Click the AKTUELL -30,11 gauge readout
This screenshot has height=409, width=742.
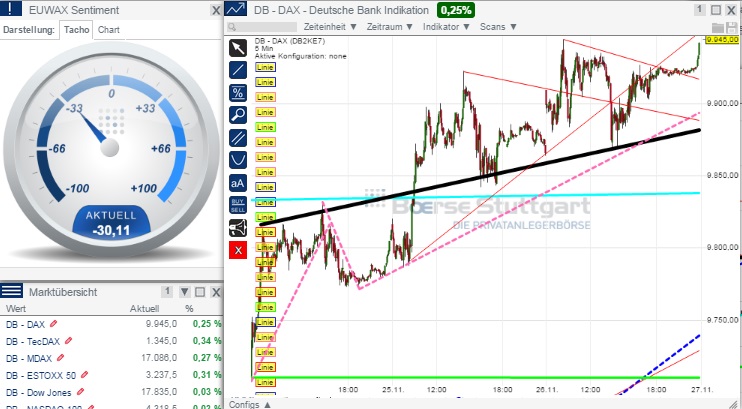111,223
